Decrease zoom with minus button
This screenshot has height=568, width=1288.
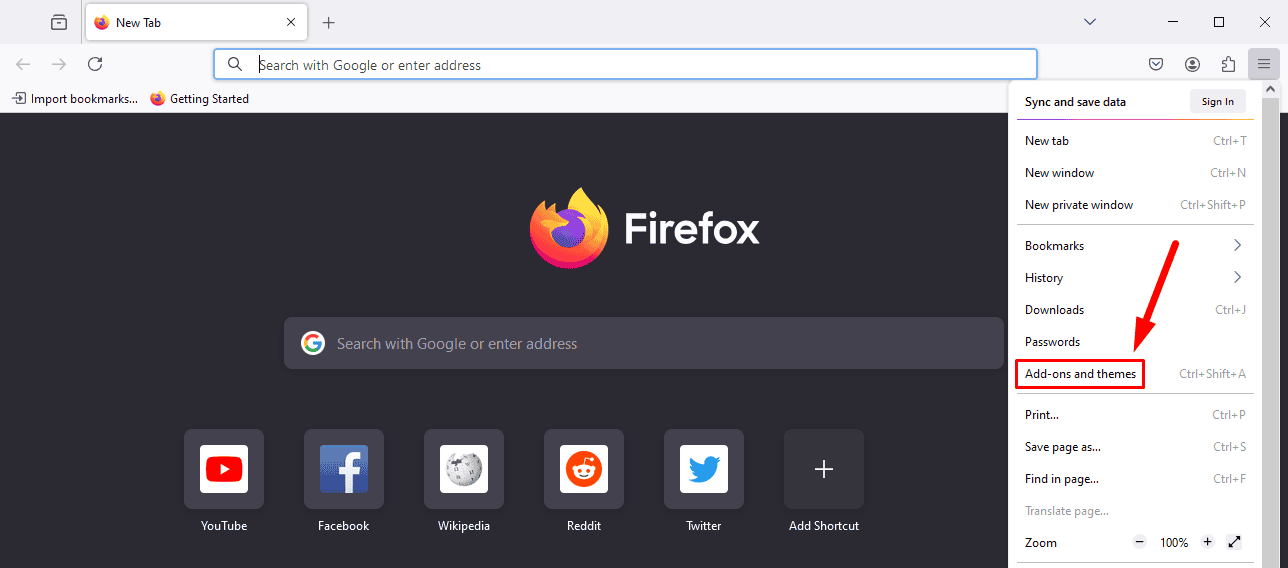pos(1140,542)
